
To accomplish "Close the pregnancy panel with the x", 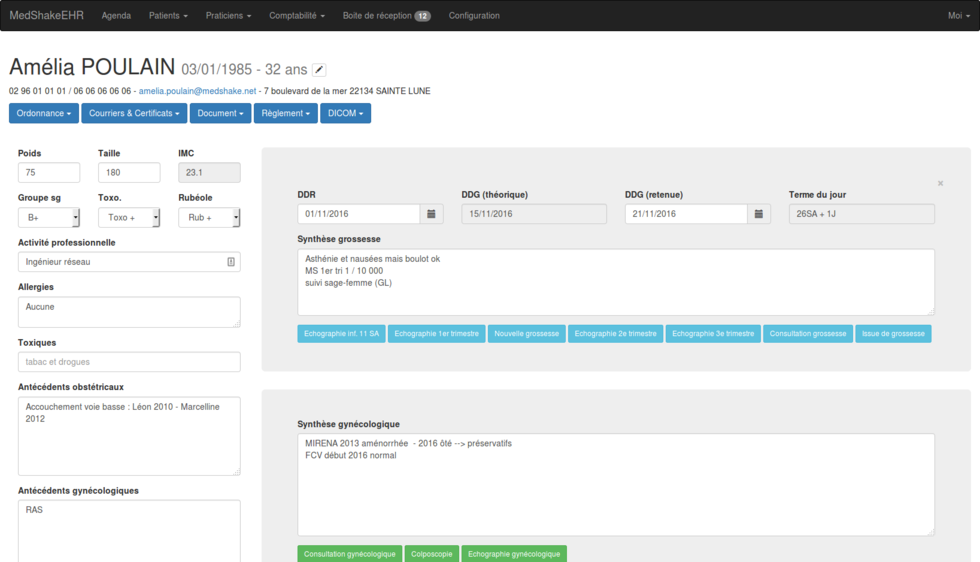I will (940, 184).
